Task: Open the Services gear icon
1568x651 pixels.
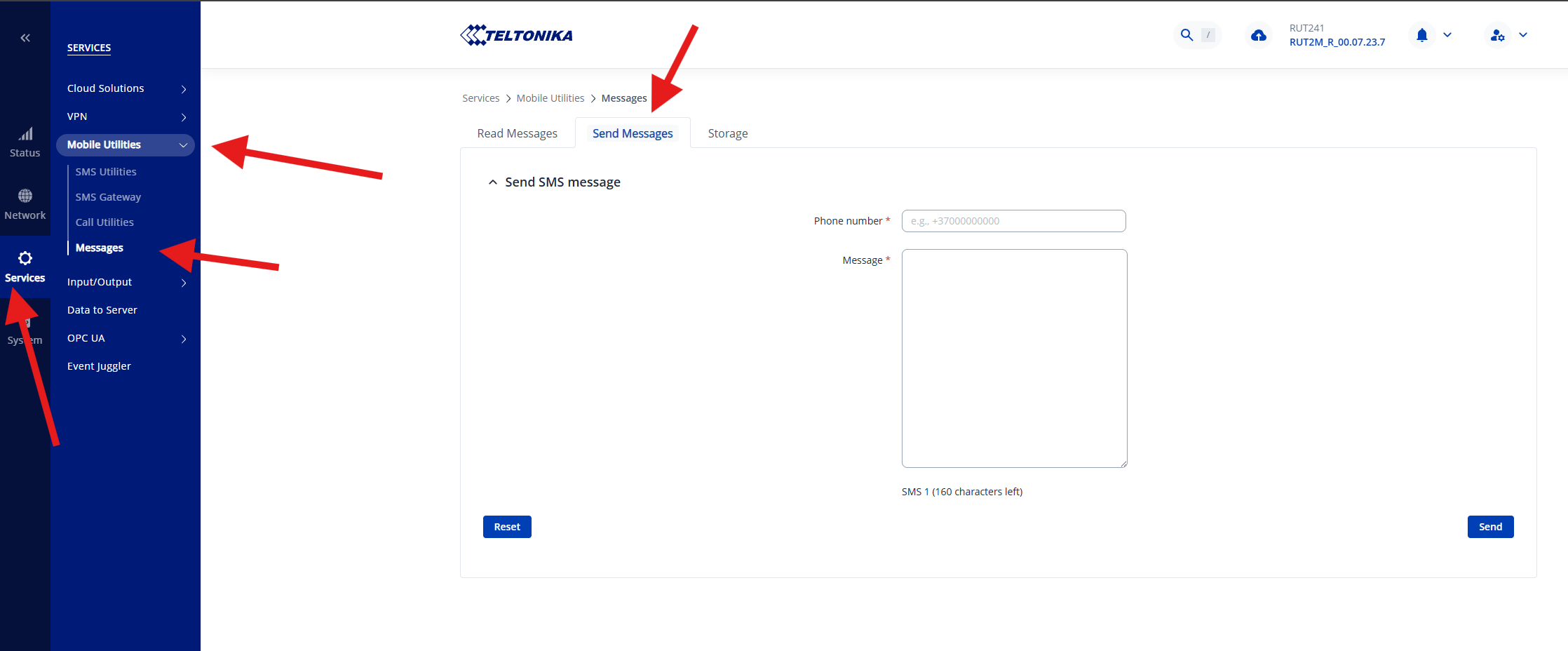Action: click(25, 258)
